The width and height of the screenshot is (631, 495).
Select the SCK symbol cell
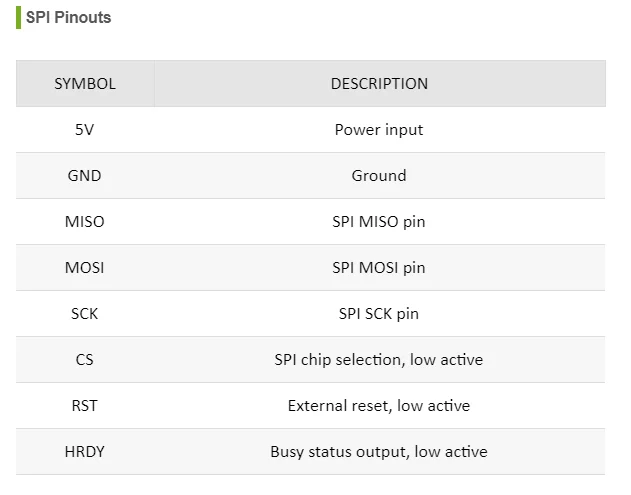pyautogui.click(x=85, y=314)
